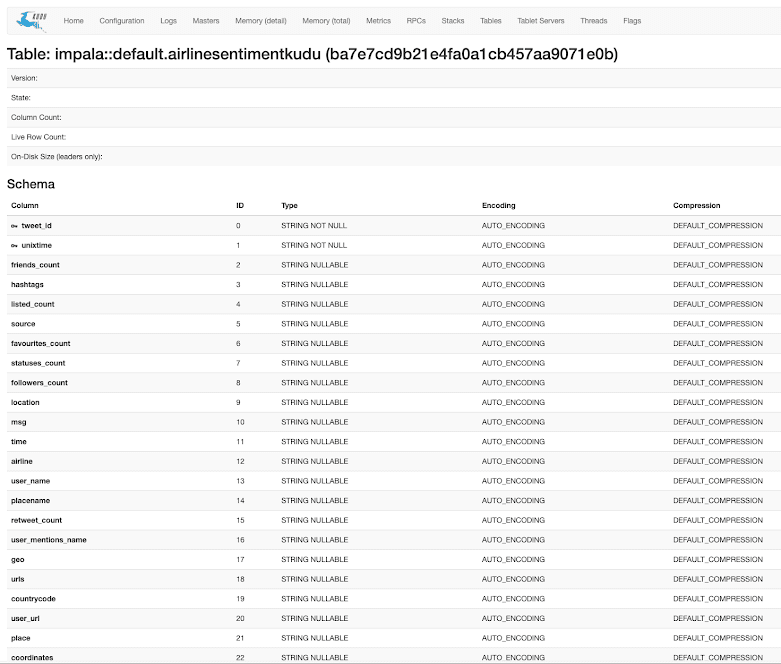Select the countrycode column name
781x664 pixels.
[33, 599]
